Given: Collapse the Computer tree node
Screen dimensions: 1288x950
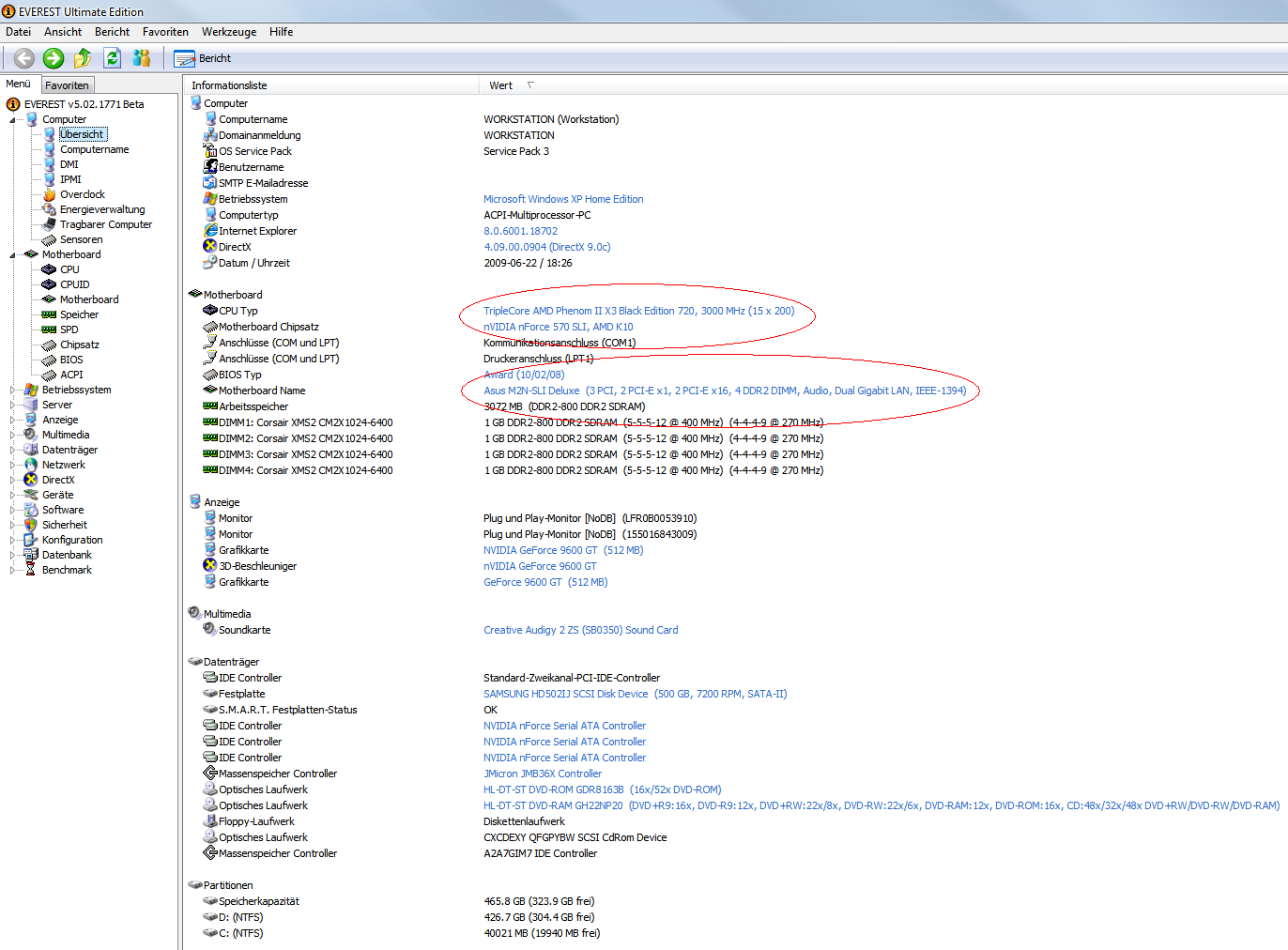Looking at the screenshot, I should pyautogui.click(x=13, y=120).
